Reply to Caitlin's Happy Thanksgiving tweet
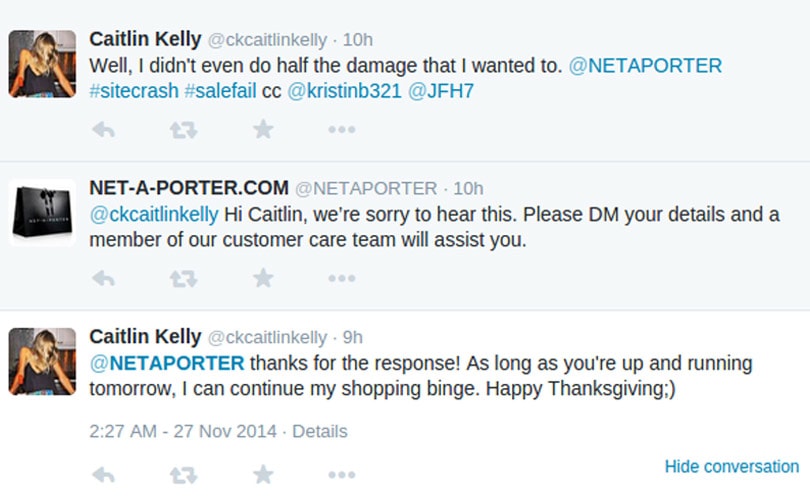810x500 pixels. 103,475
